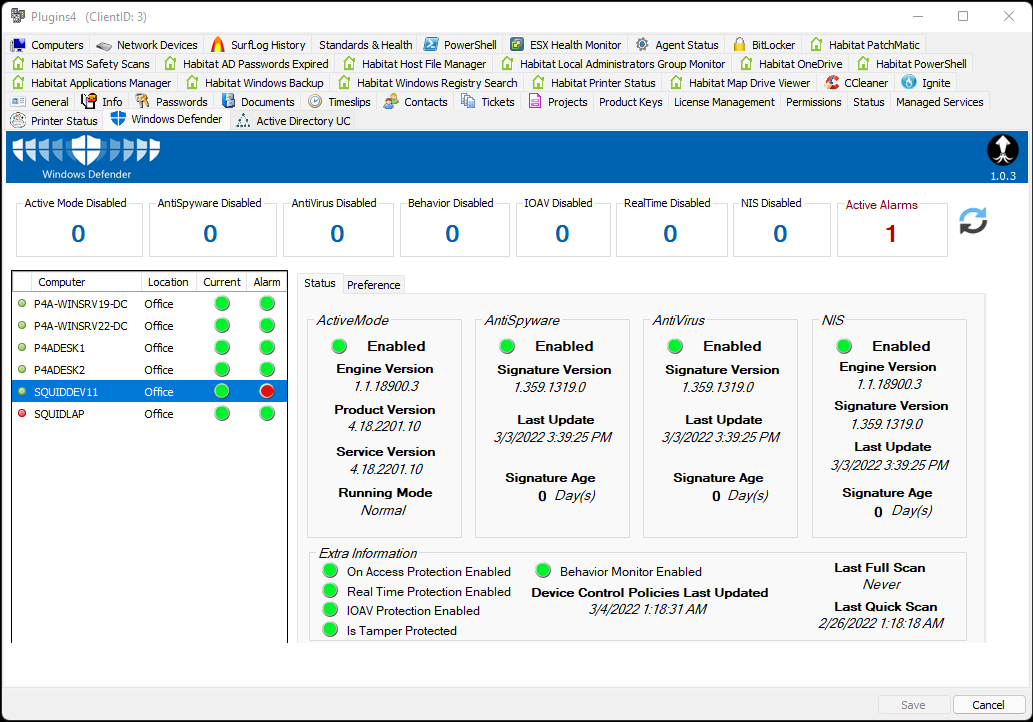Switch to the Preference tab
1033x722 pixels.
pos(374,285)
